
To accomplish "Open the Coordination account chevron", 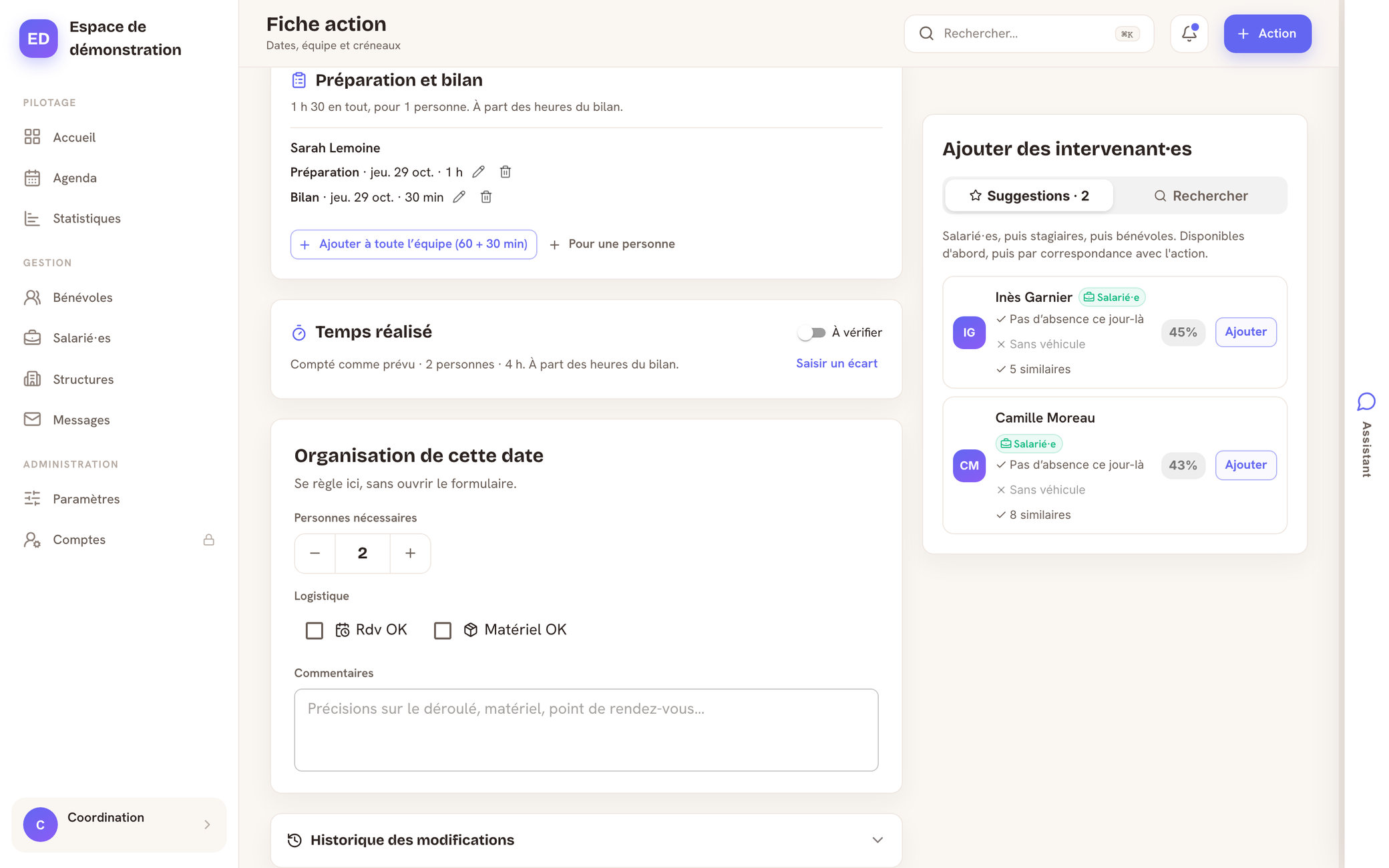I will coord(207,825).
